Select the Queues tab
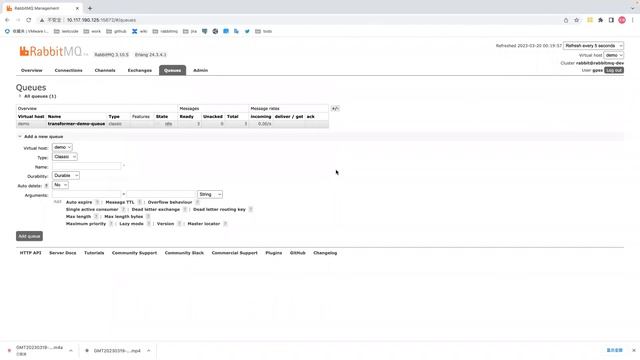The image size is (640, 360). click(172, 71)
